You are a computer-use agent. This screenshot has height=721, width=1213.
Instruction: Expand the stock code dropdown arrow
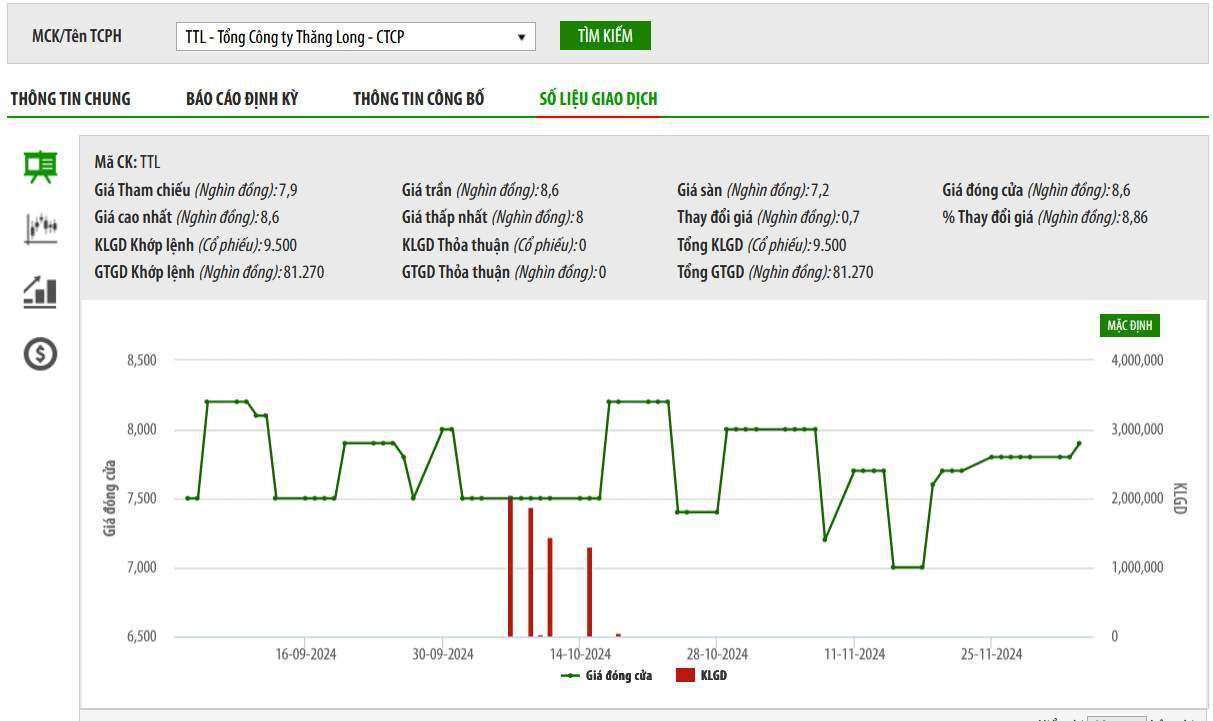pyautogui.click(x=521, y=37)
